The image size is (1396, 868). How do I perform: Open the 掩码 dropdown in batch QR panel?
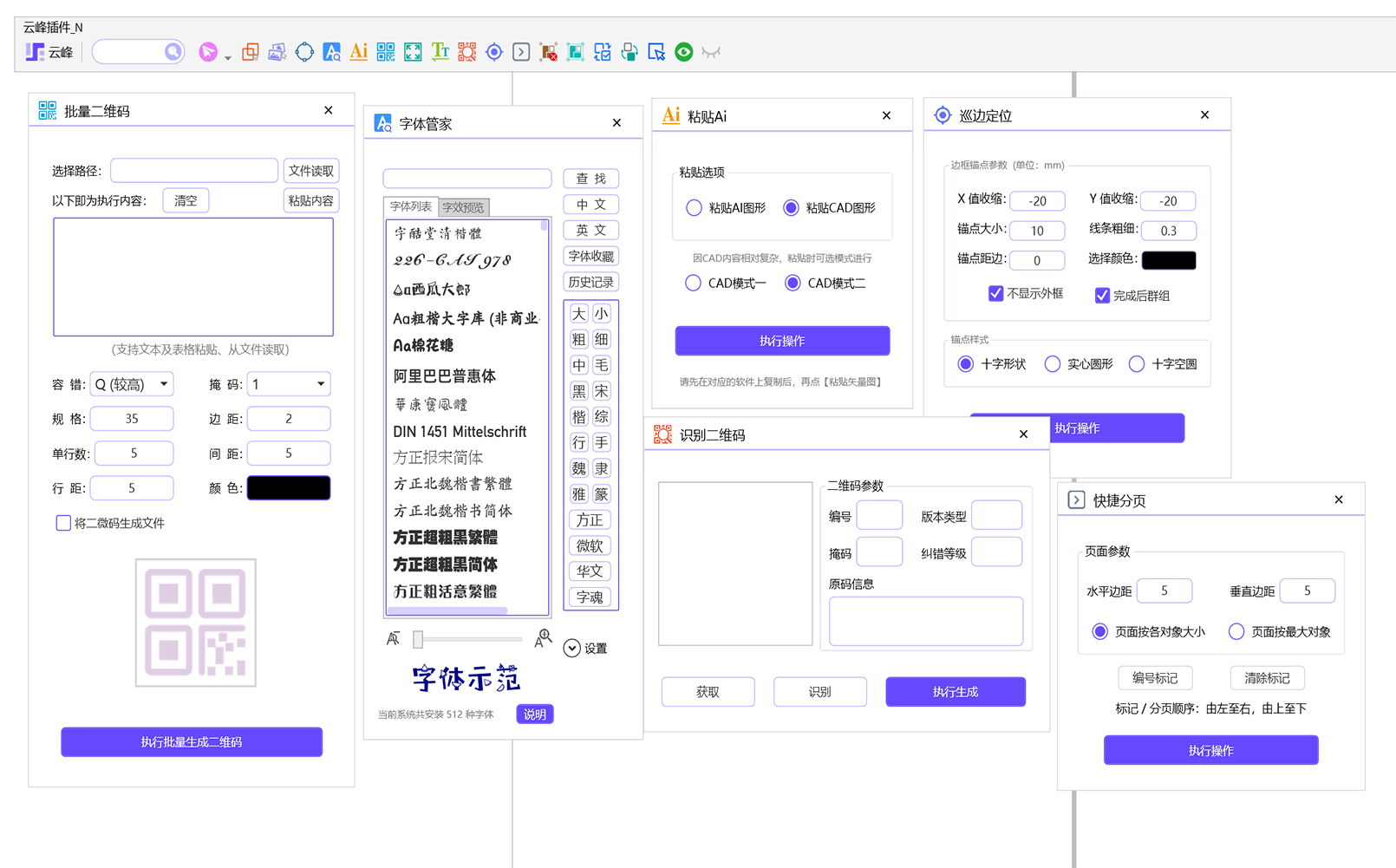pyautogui.click(x=288, y=383)
